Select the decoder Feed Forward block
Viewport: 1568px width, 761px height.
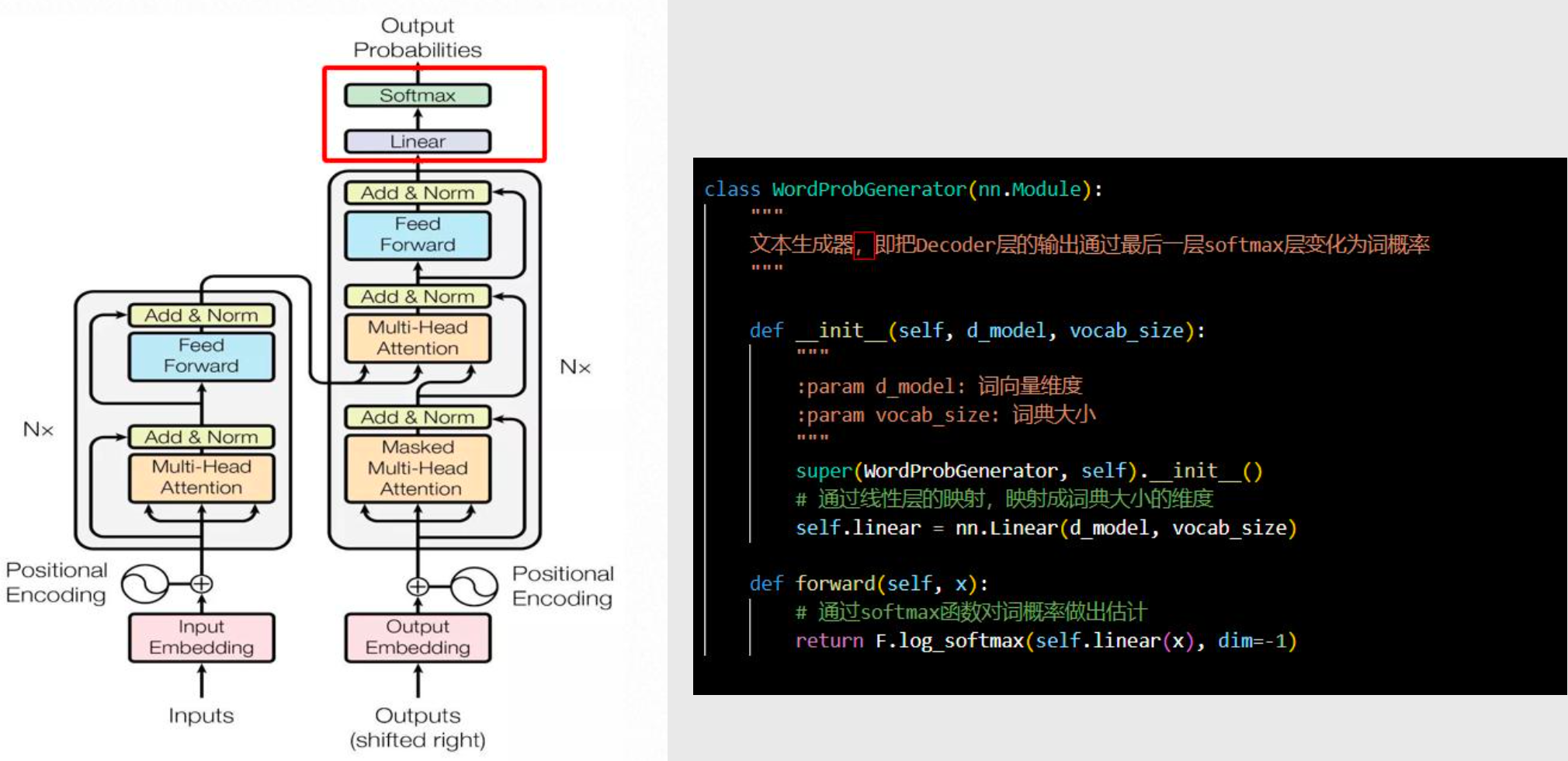pyautogui.click(x=418, y=235)
